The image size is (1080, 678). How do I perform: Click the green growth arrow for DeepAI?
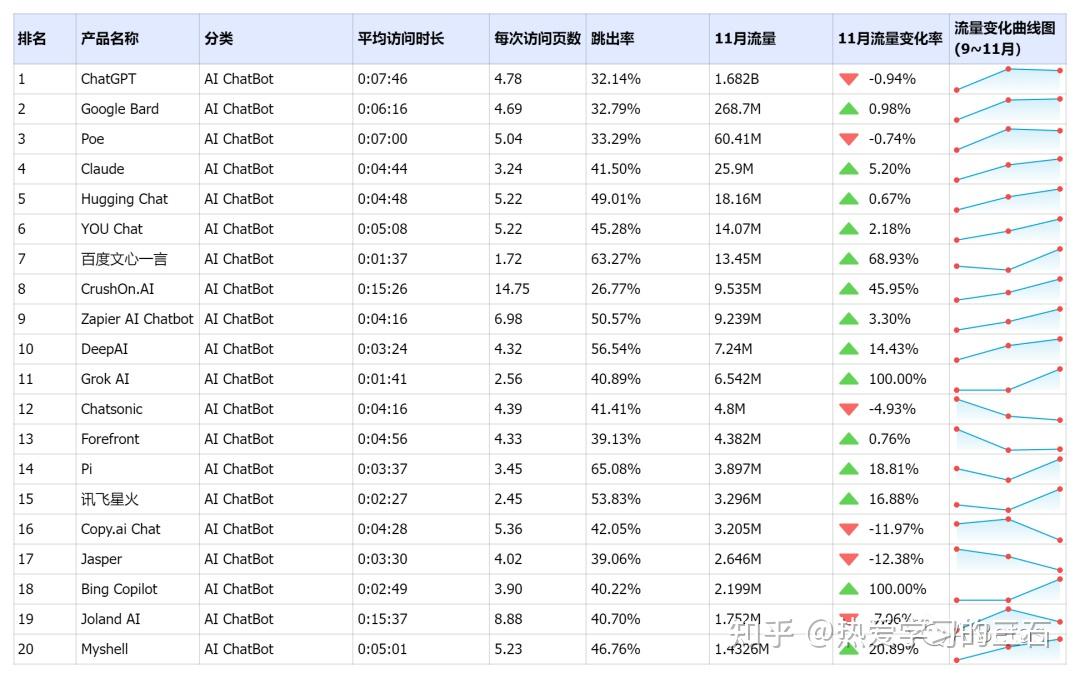click(849, 349)
